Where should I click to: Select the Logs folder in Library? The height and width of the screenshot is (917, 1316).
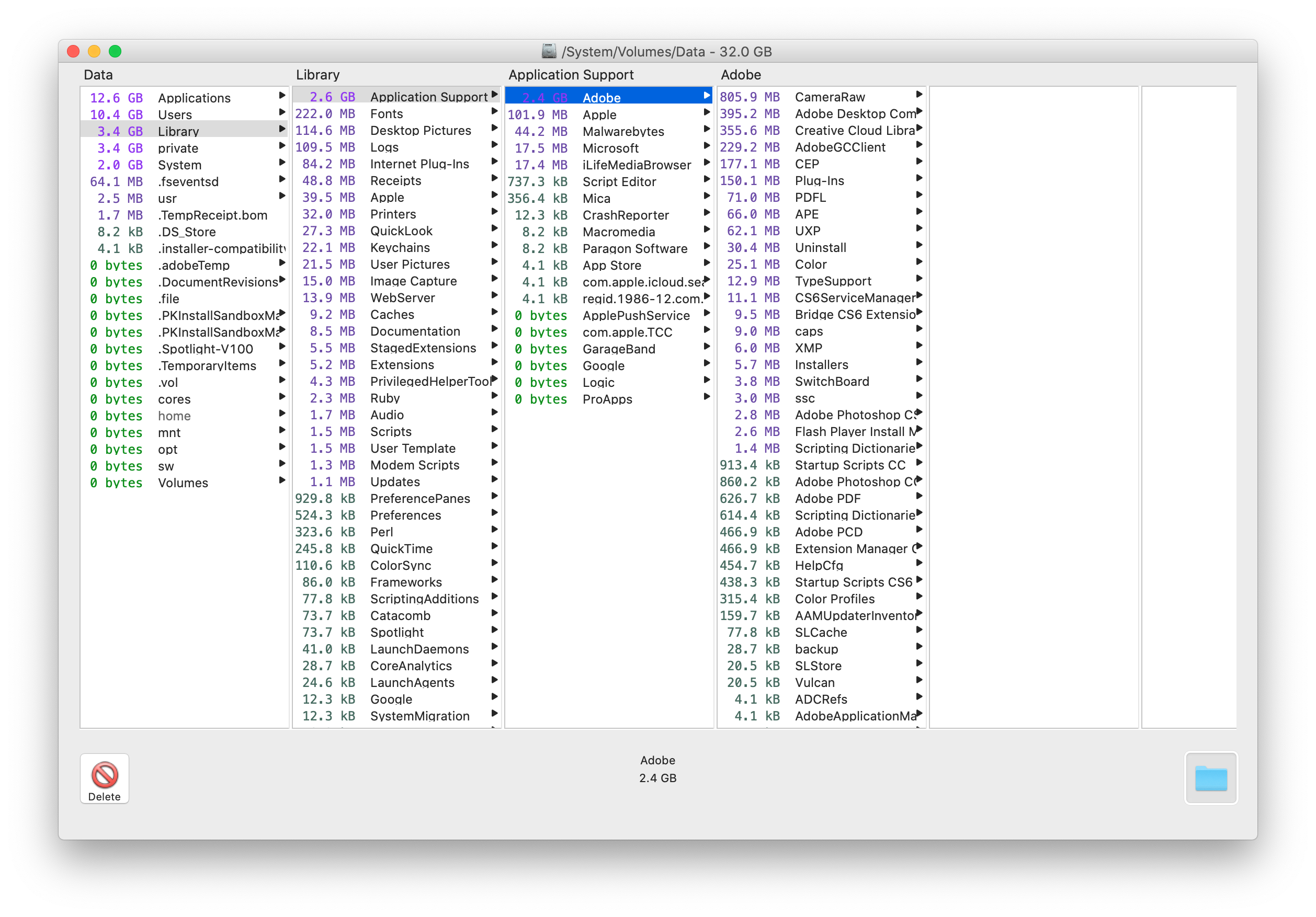click(396, 146)
